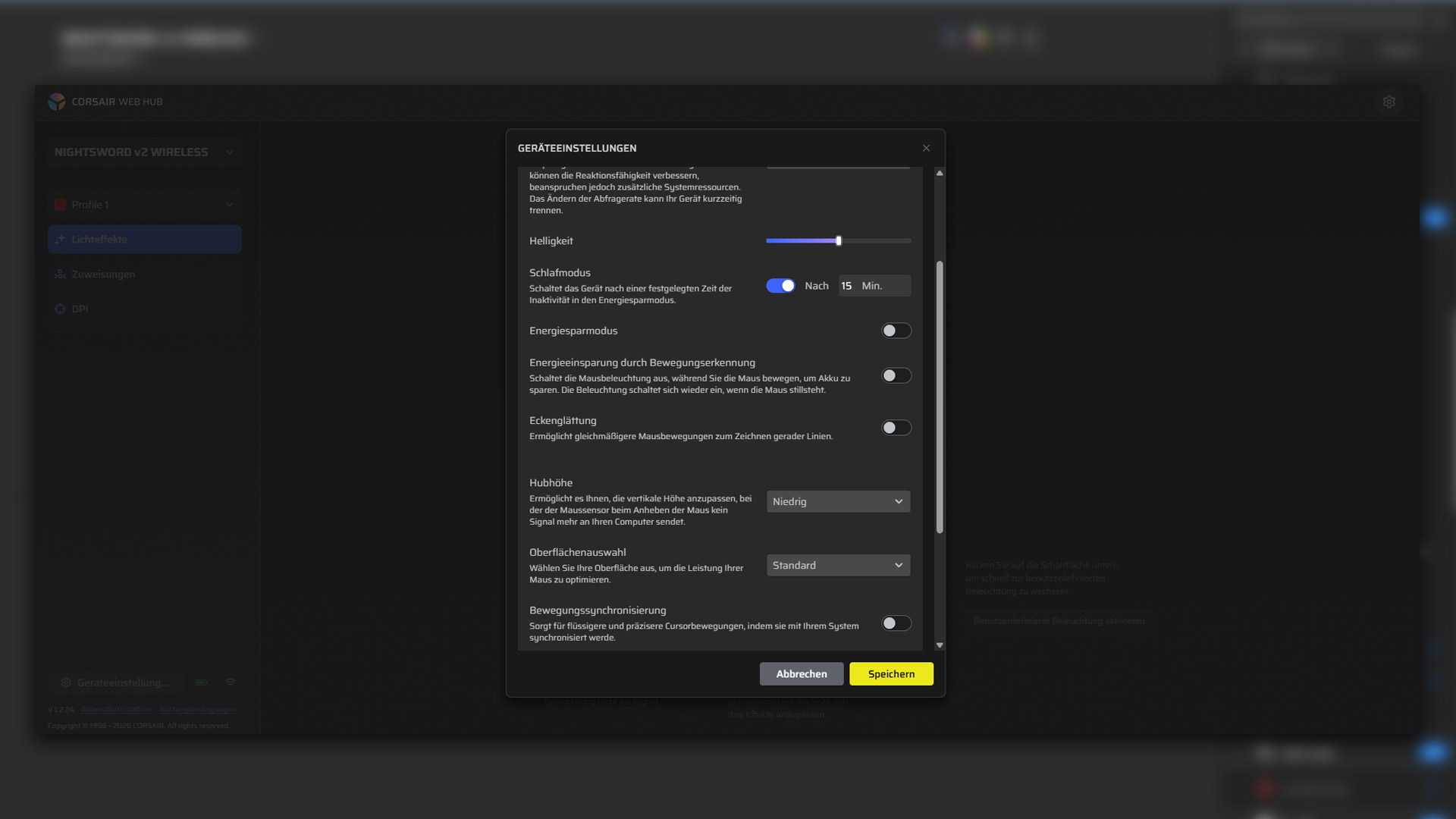Click the Corsair Web Hub logo icon

57,102
